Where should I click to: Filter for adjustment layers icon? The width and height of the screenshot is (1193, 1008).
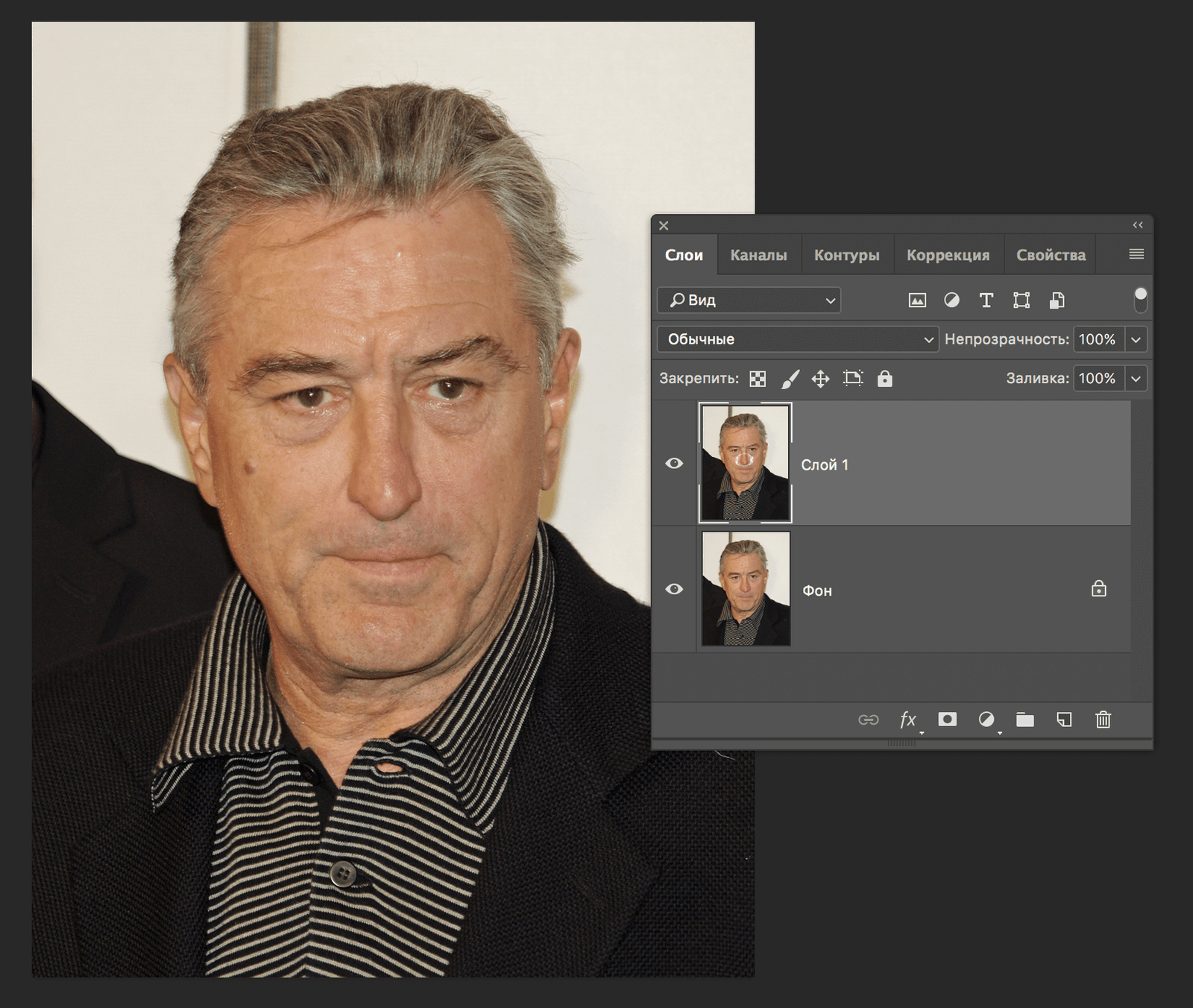coord(951,300)
